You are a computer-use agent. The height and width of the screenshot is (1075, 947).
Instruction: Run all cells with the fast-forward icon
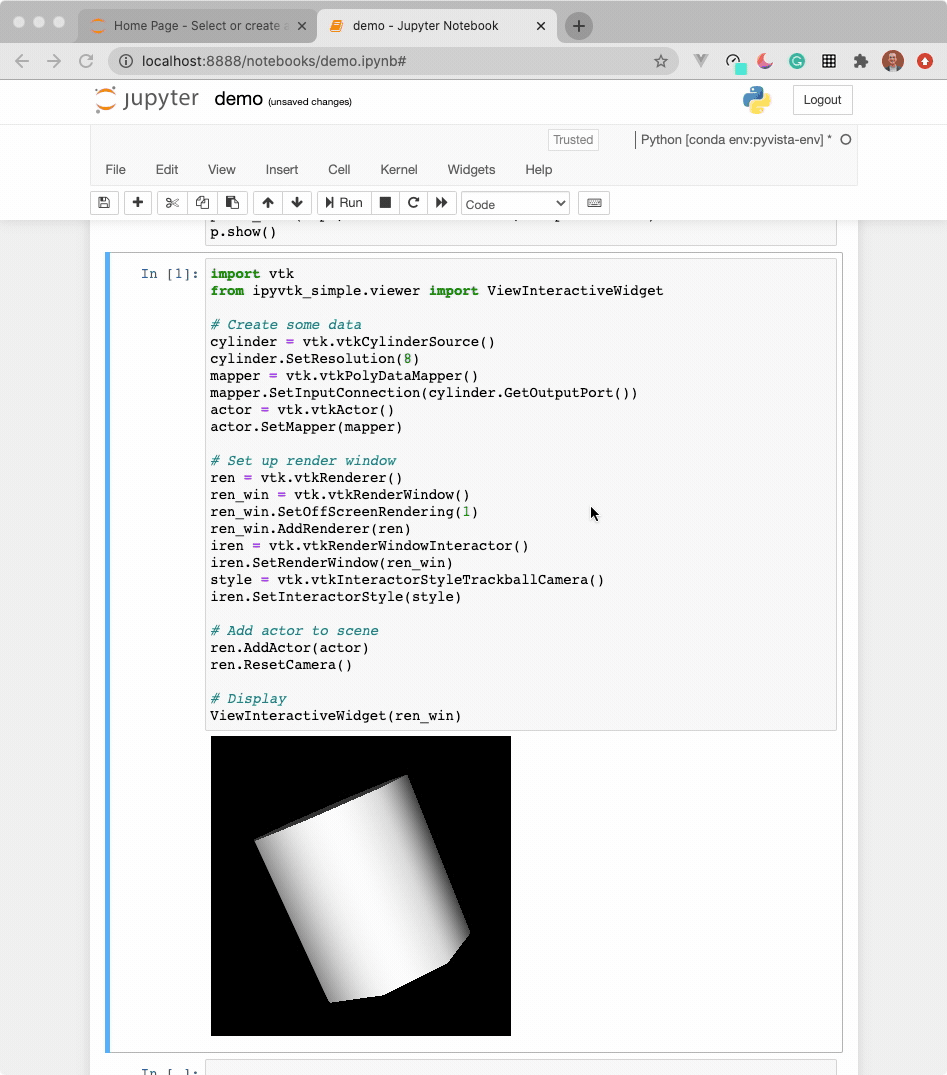(x=442, y=202)
